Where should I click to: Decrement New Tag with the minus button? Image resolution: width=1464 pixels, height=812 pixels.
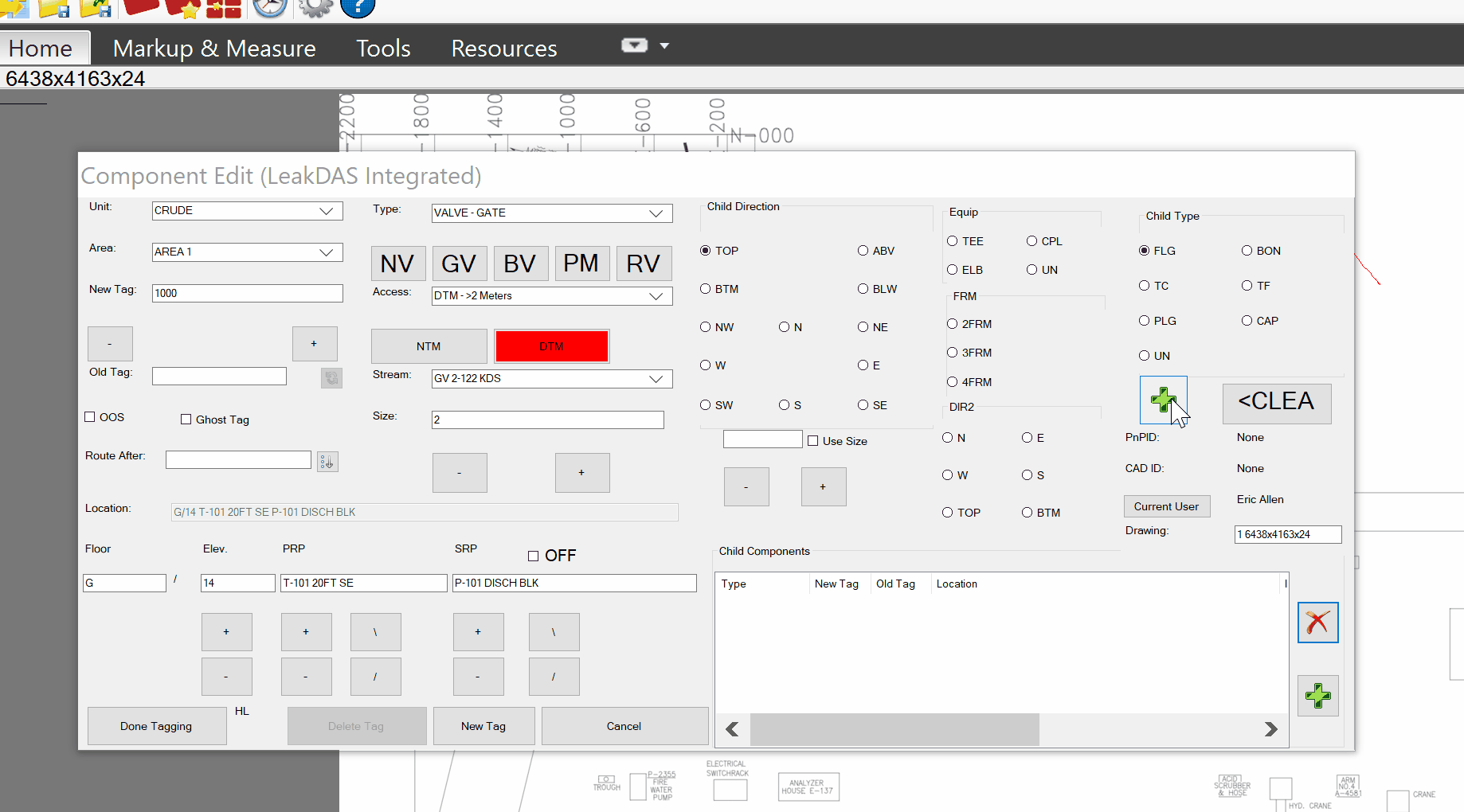[x=110, y=344]
